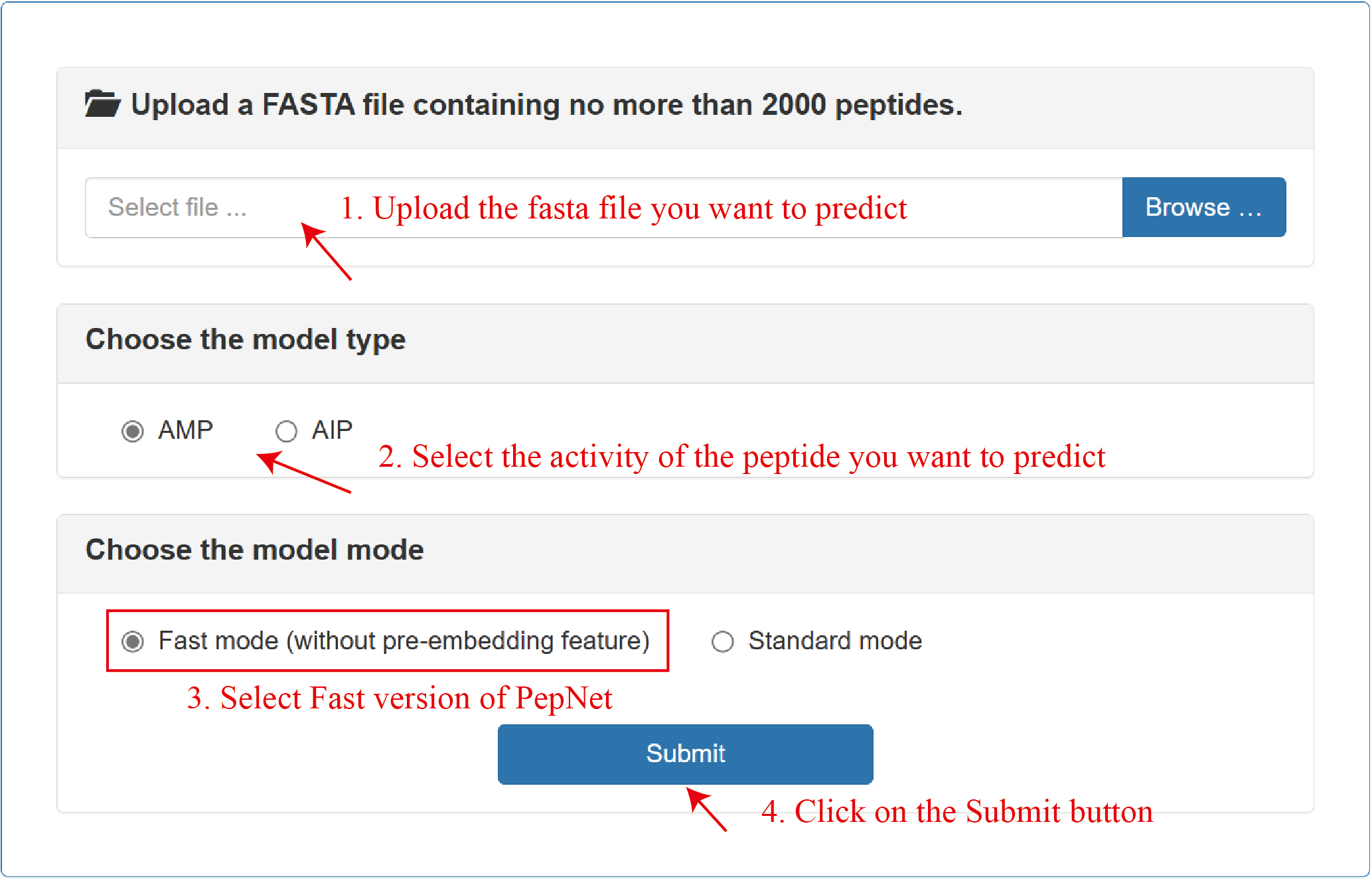Click the Choose the model type heading

pyautogui.click(x=245, y=339)
